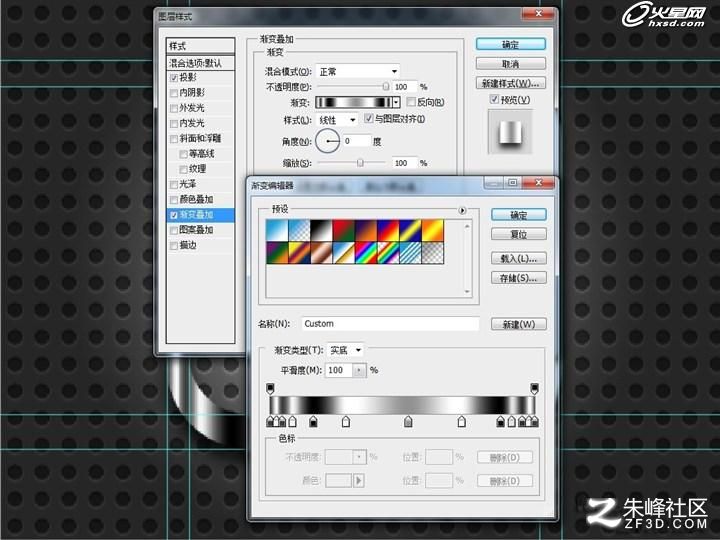720x540 pixels.
Task: Click the 新建样式(W)... button
Action: click(x=511, y=83)
